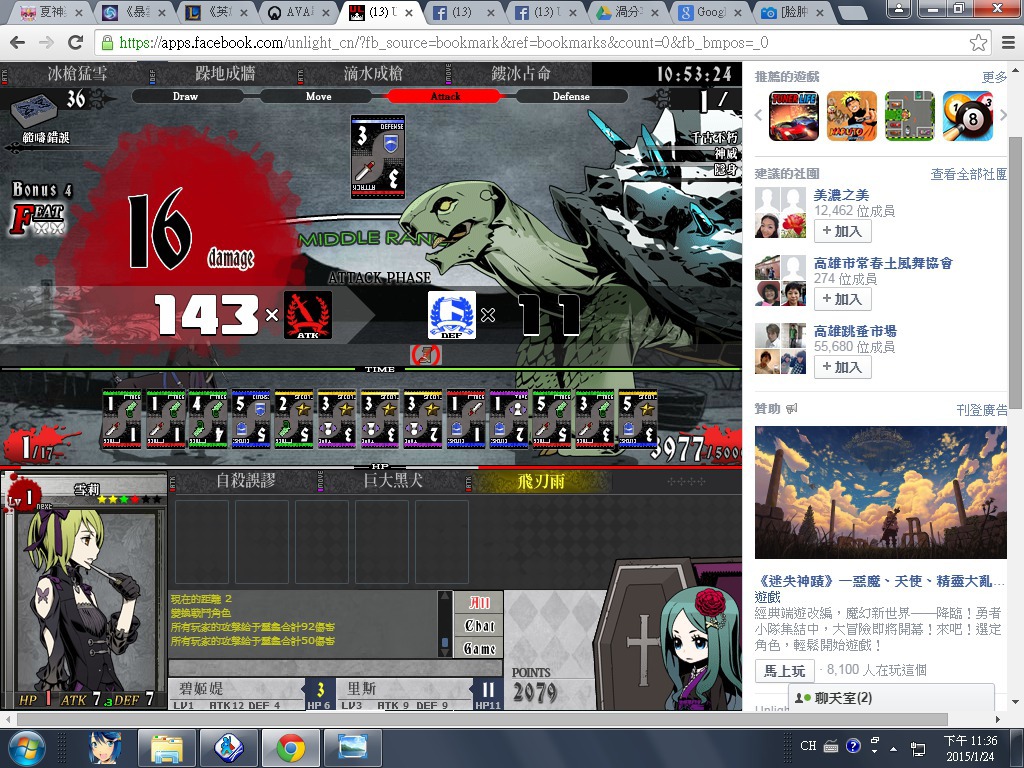Select the yellow star 5 card with blue 3
1024x768 pixels.
click(638, 419)
